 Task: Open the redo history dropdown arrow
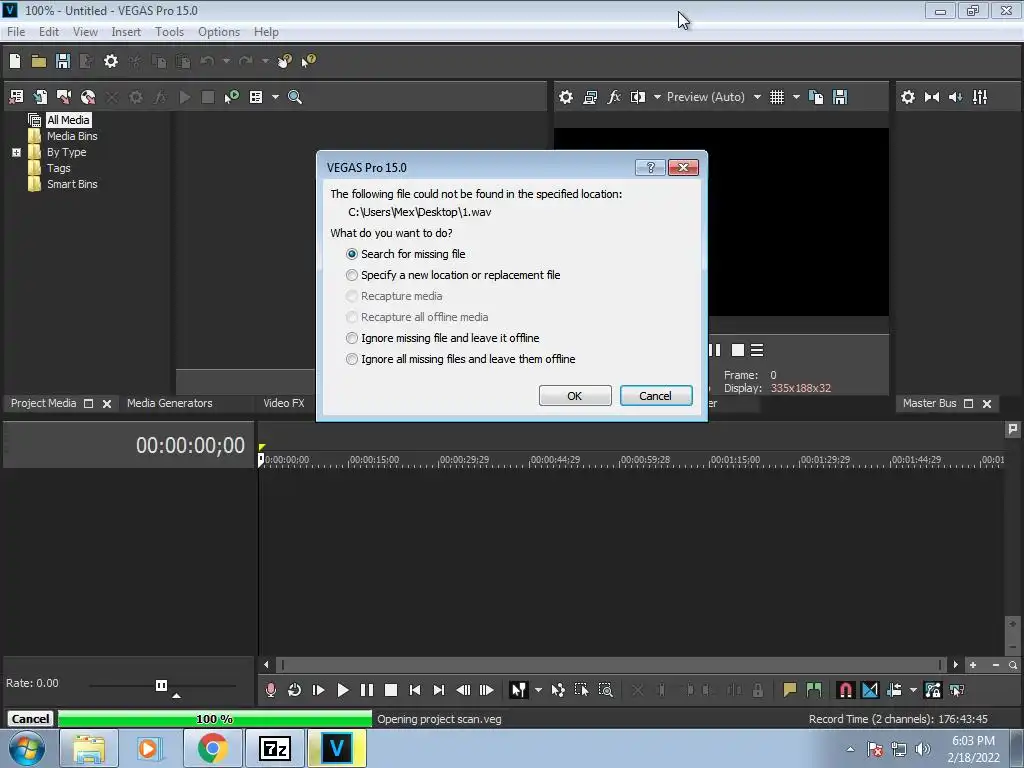coord(265,61)
